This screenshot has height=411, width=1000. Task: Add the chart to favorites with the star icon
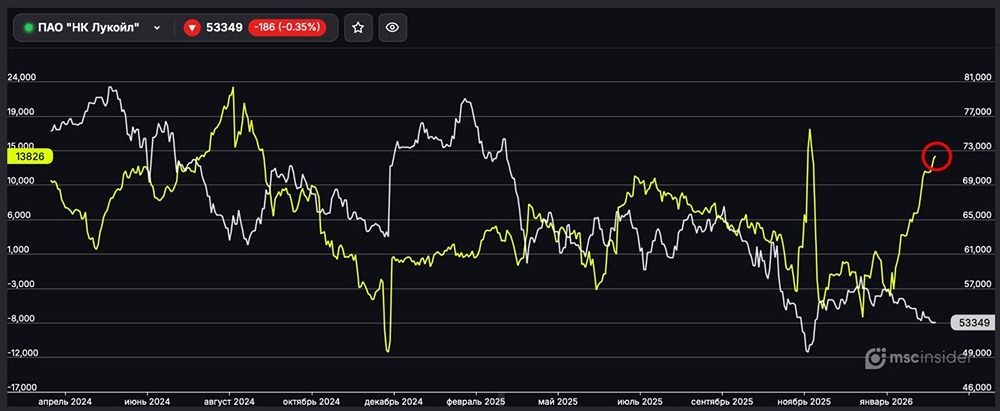click(358, 27)
